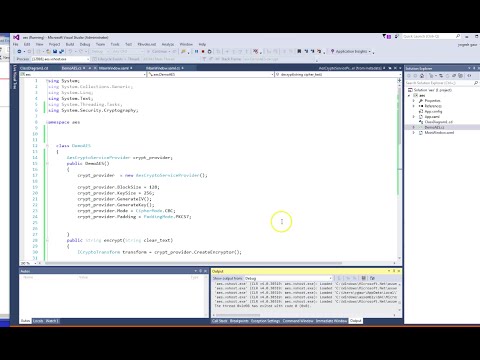This screenshot has height=360, width=480.
Task: Open the Edit menu
Action: click(27, 44)
